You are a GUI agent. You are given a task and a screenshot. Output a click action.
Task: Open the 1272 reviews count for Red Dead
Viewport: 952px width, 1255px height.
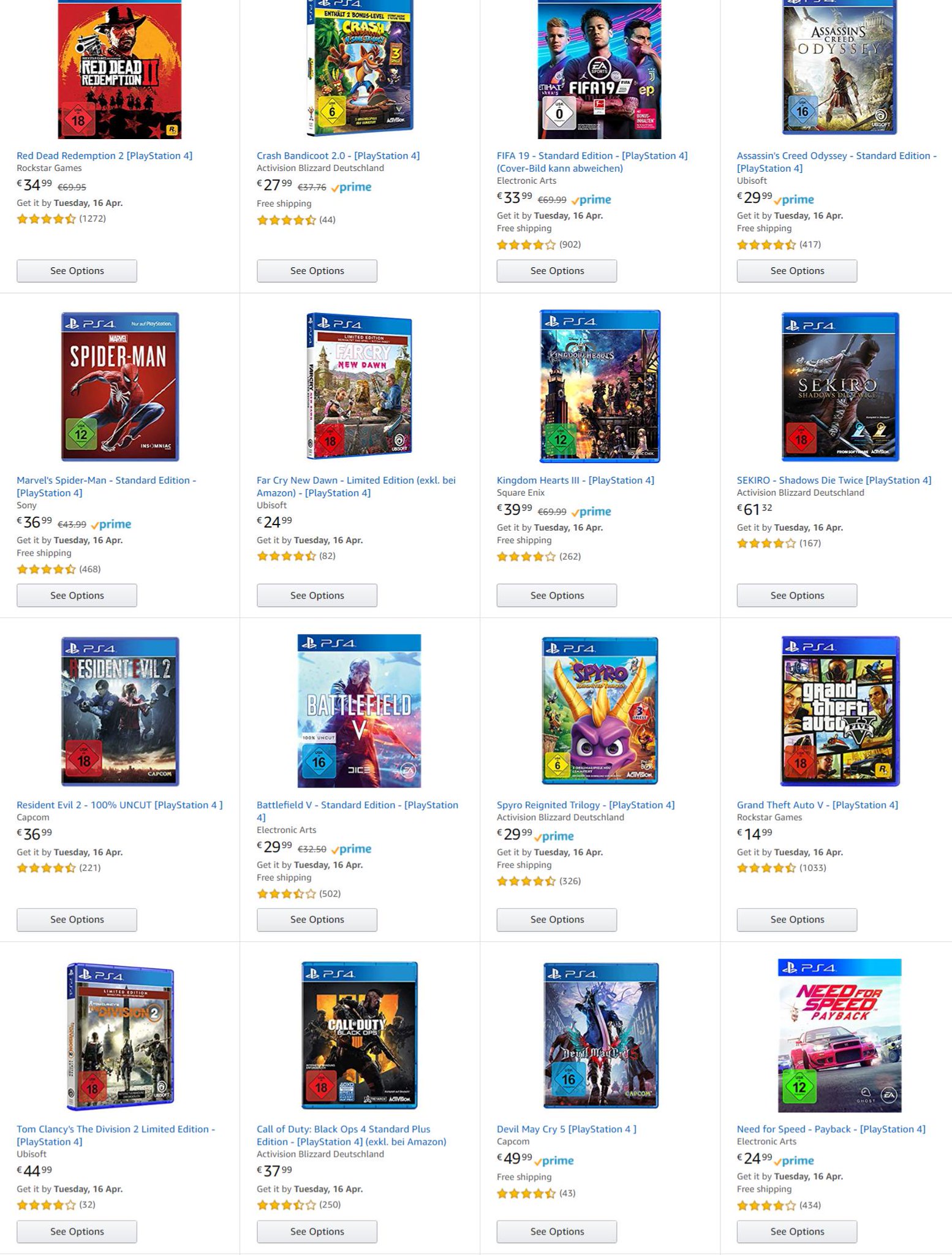(93, 219)
